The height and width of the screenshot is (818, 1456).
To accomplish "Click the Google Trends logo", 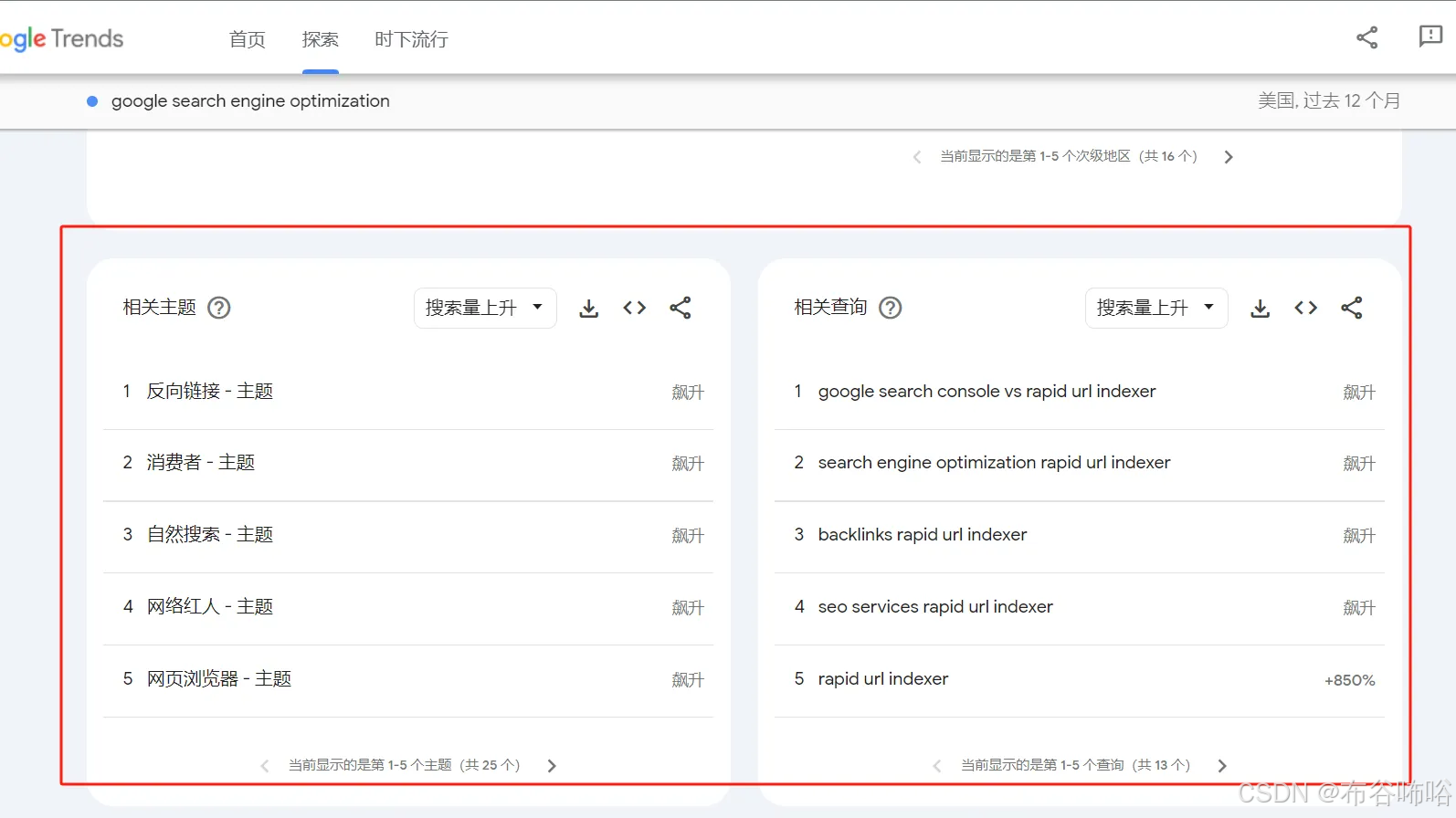I will (x=61, y=39).
